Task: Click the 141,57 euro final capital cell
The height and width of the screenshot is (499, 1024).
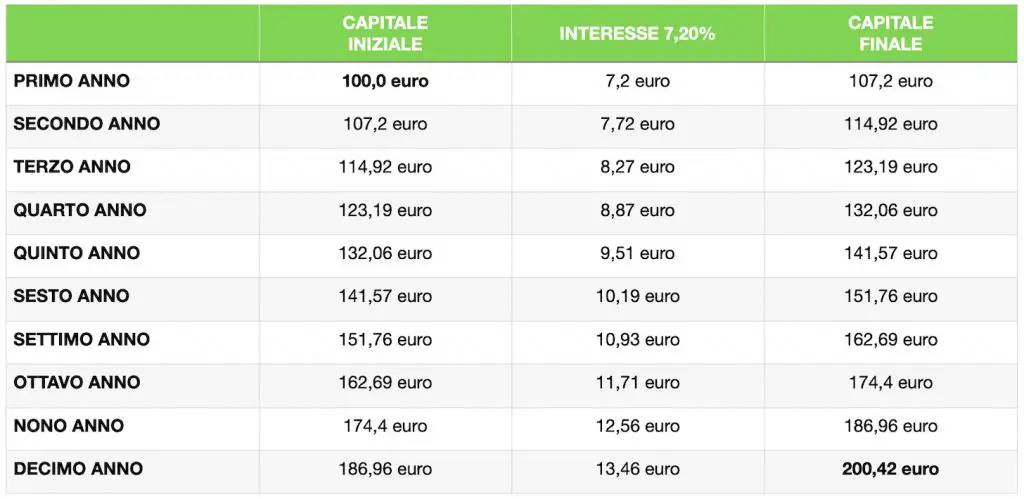Action: pyautogui.click(x=891, y=253)
